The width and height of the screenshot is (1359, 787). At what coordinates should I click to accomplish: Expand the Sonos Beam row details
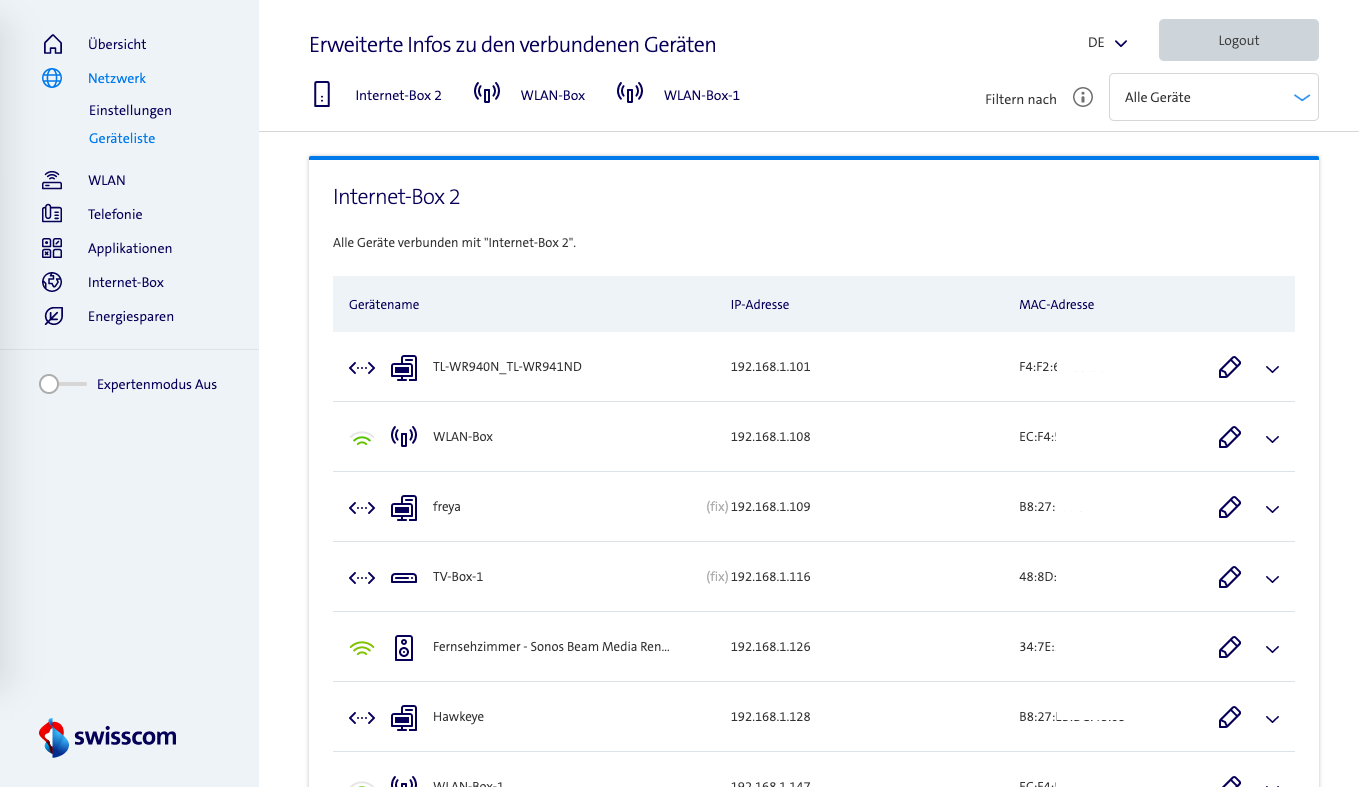coord(1272,649)
